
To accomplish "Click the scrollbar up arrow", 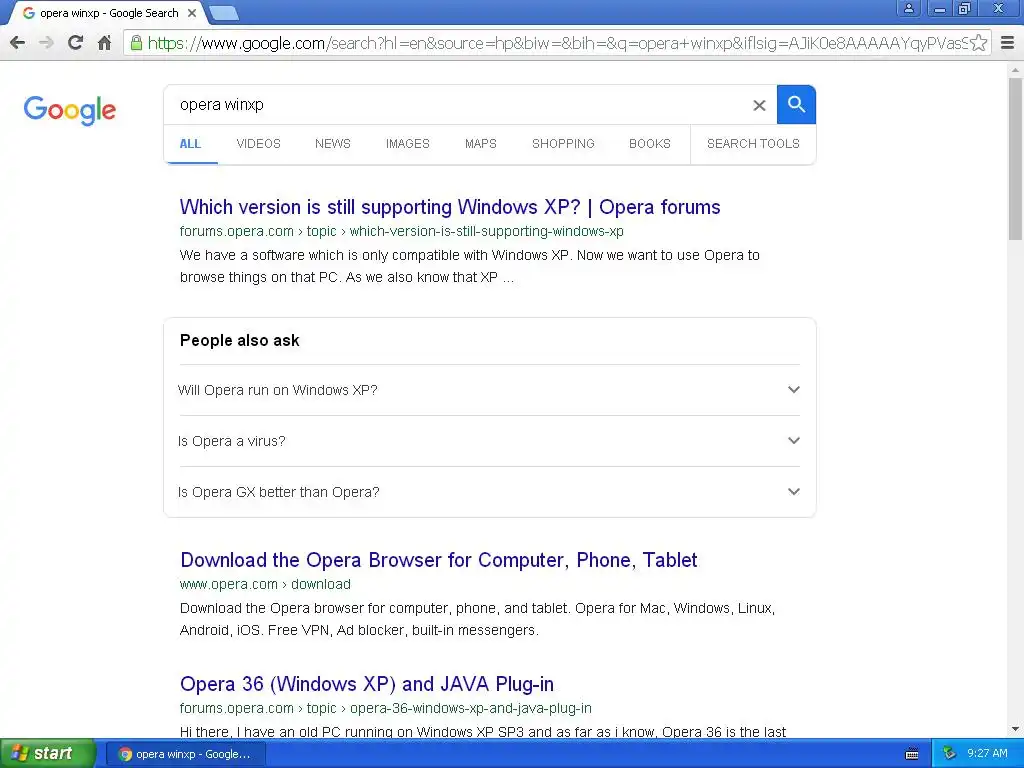I will pos(1016,69).
